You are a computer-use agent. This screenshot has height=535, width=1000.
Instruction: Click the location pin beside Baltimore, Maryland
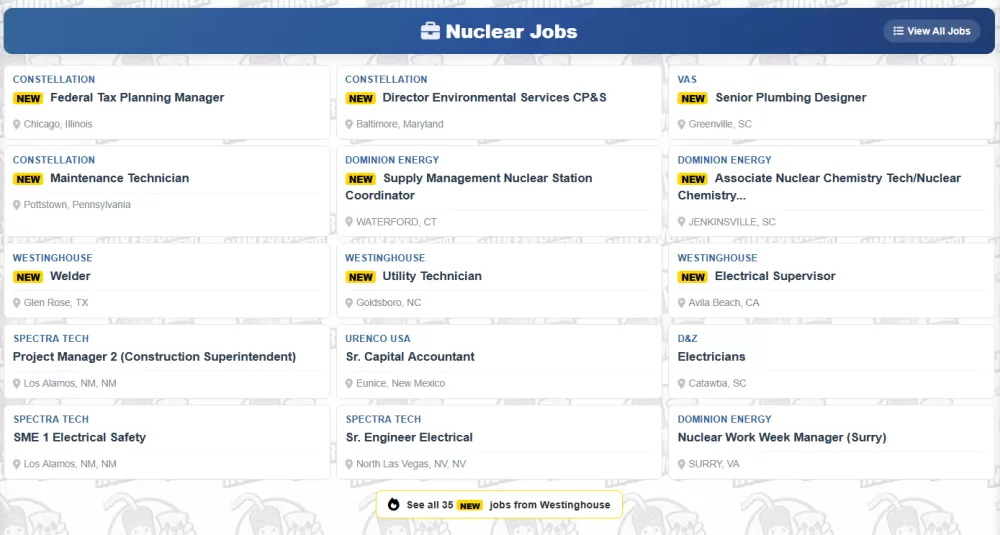tap(349, 124)
